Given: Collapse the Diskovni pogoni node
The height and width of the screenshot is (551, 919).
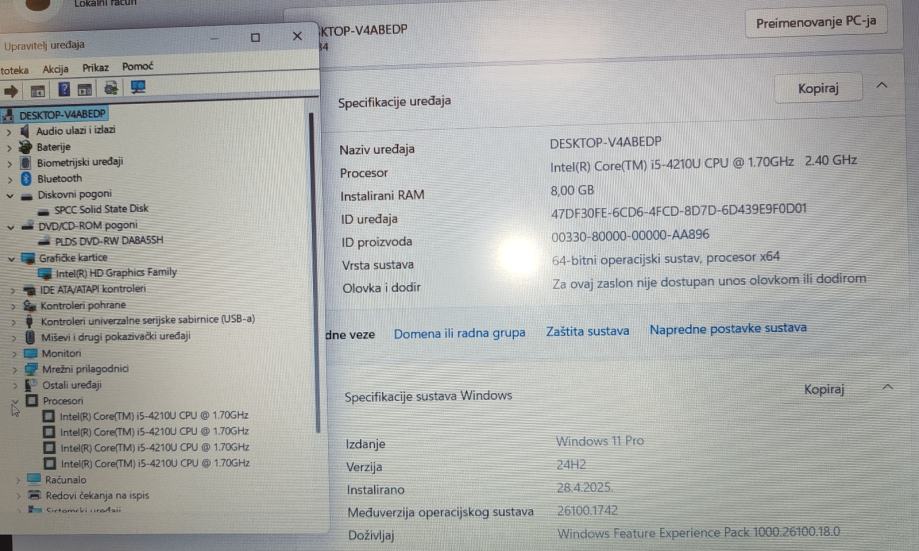Looking at the screenshot, I should coord(10,195).
